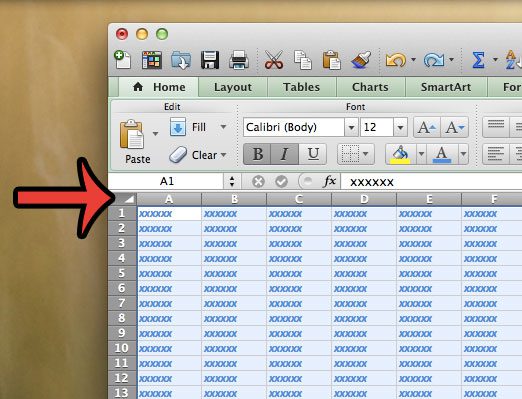Decrease font size with the A-down button
The width and height of the screenshot is (522, 399).
(x=455, y=127)
